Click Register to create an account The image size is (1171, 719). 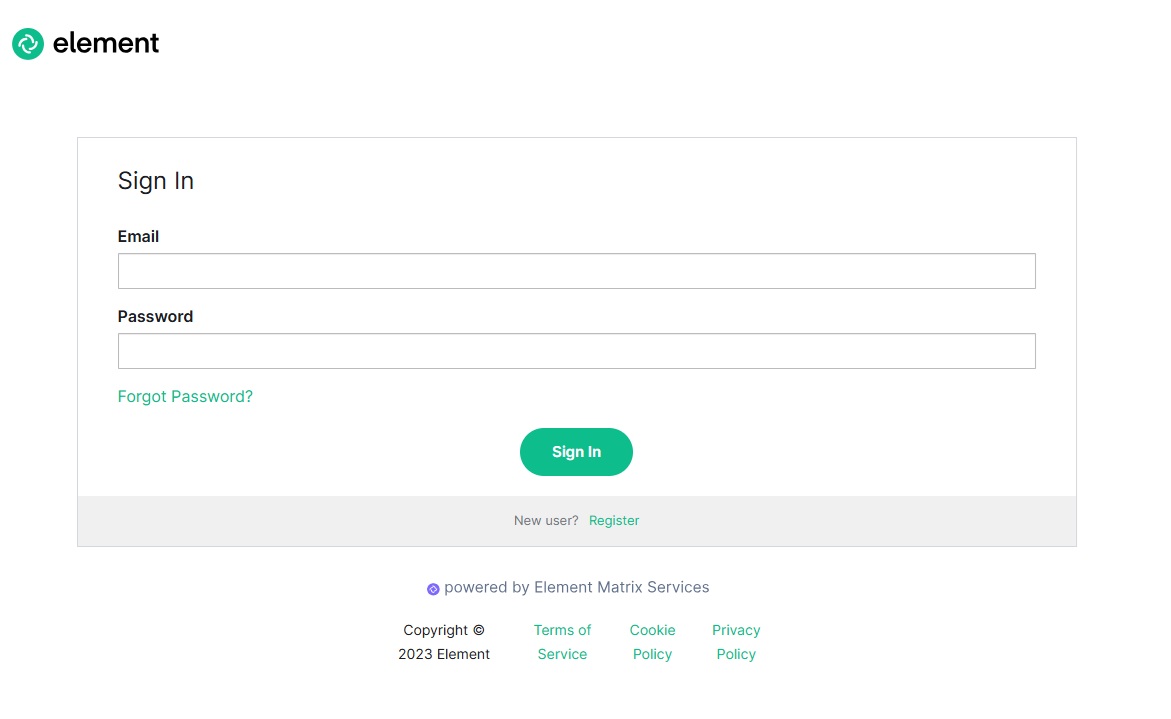click(x=613, y=520)
